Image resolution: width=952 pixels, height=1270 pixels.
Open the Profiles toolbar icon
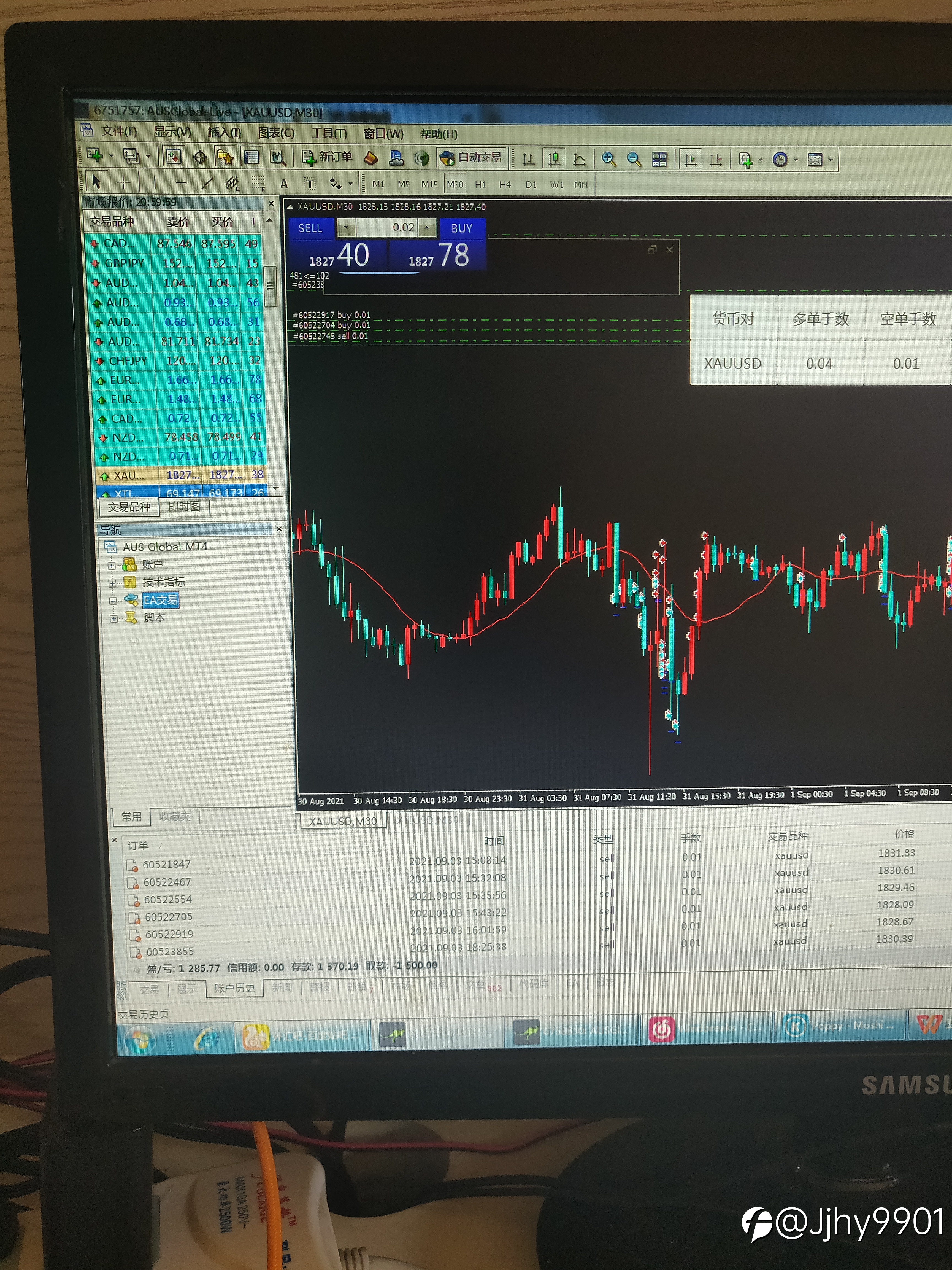click(x=131, y=156)
